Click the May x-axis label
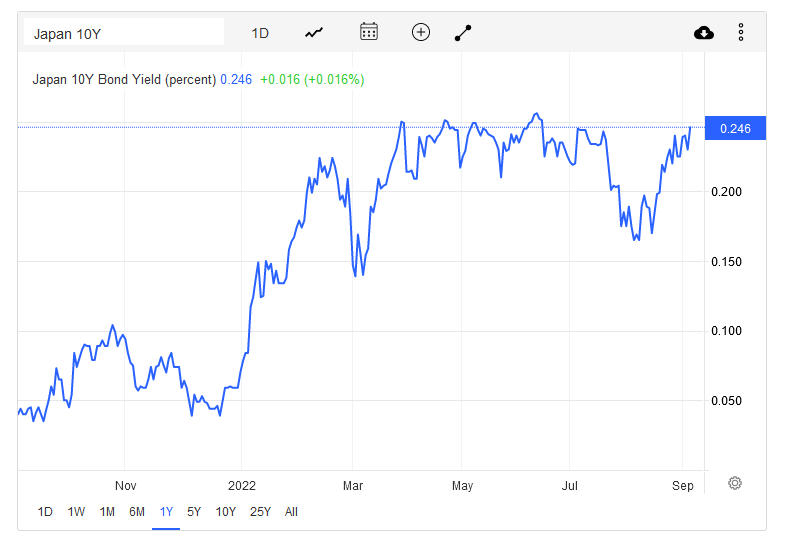This screenshot has height=548, width=788. (x=462, y=486)
